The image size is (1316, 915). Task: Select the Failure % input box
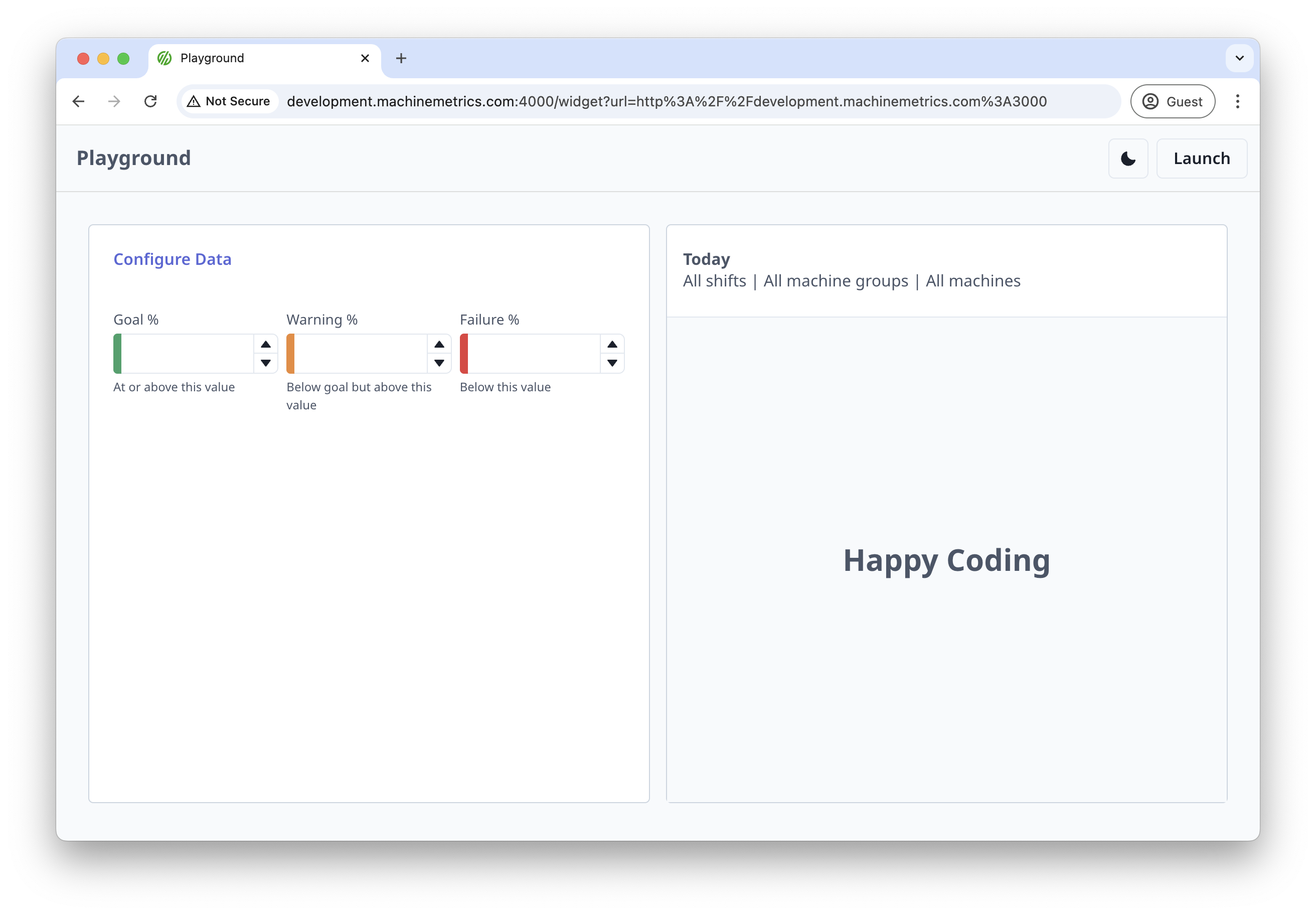click(533, 354)
